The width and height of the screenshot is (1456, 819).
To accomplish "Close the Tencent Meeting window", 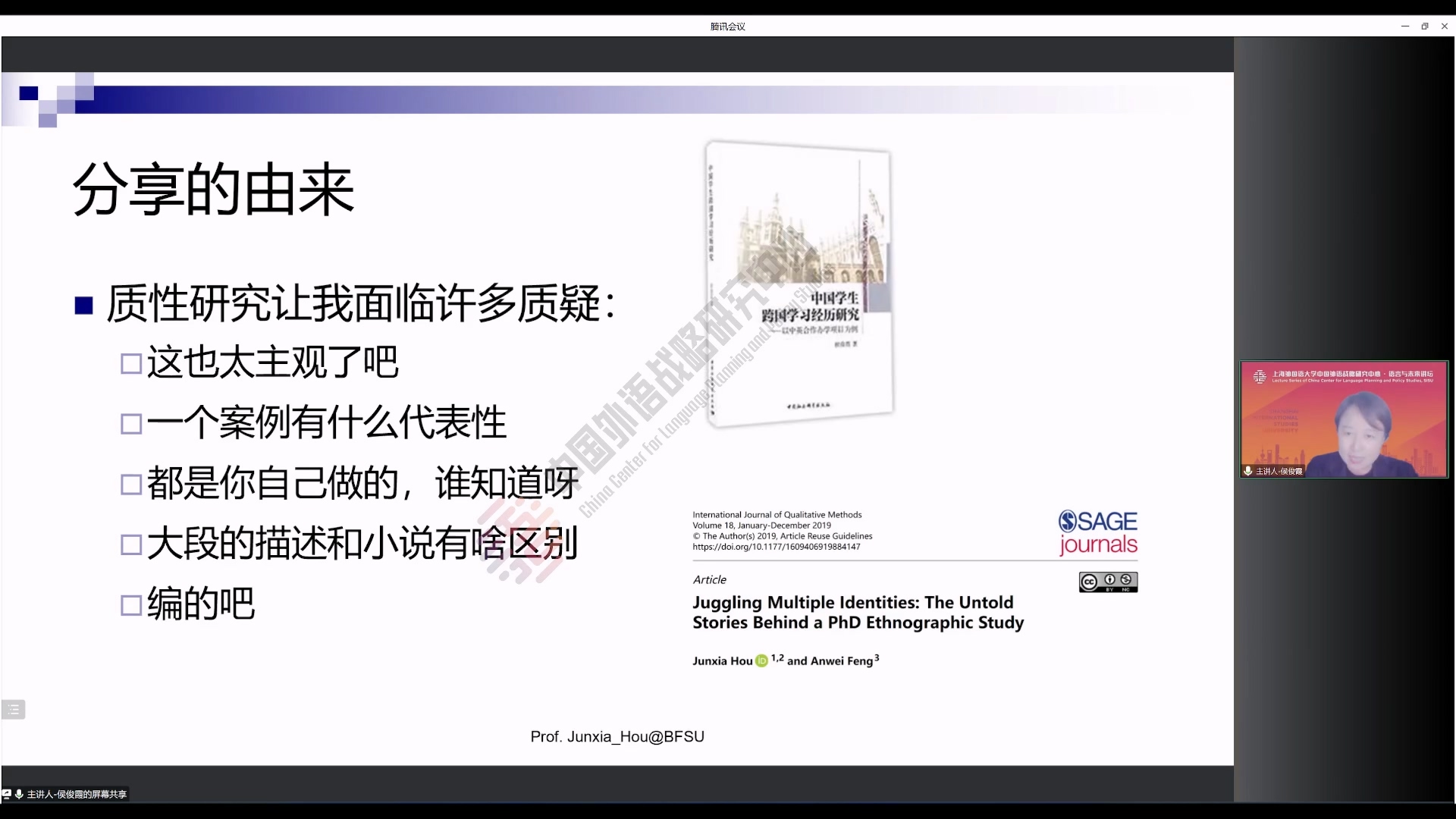I will click(x=1445, y=26).
